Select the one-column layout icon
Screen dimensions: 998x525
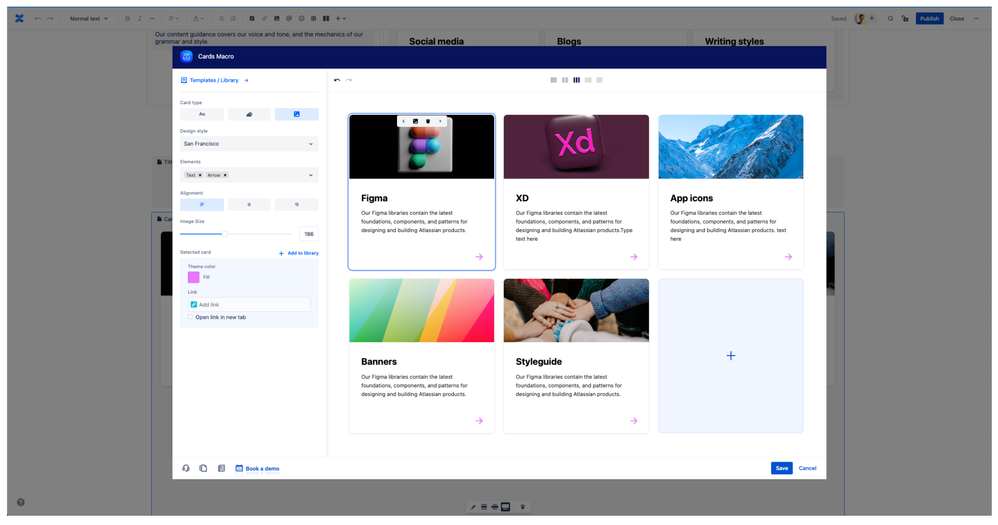[x=553, y=80]
